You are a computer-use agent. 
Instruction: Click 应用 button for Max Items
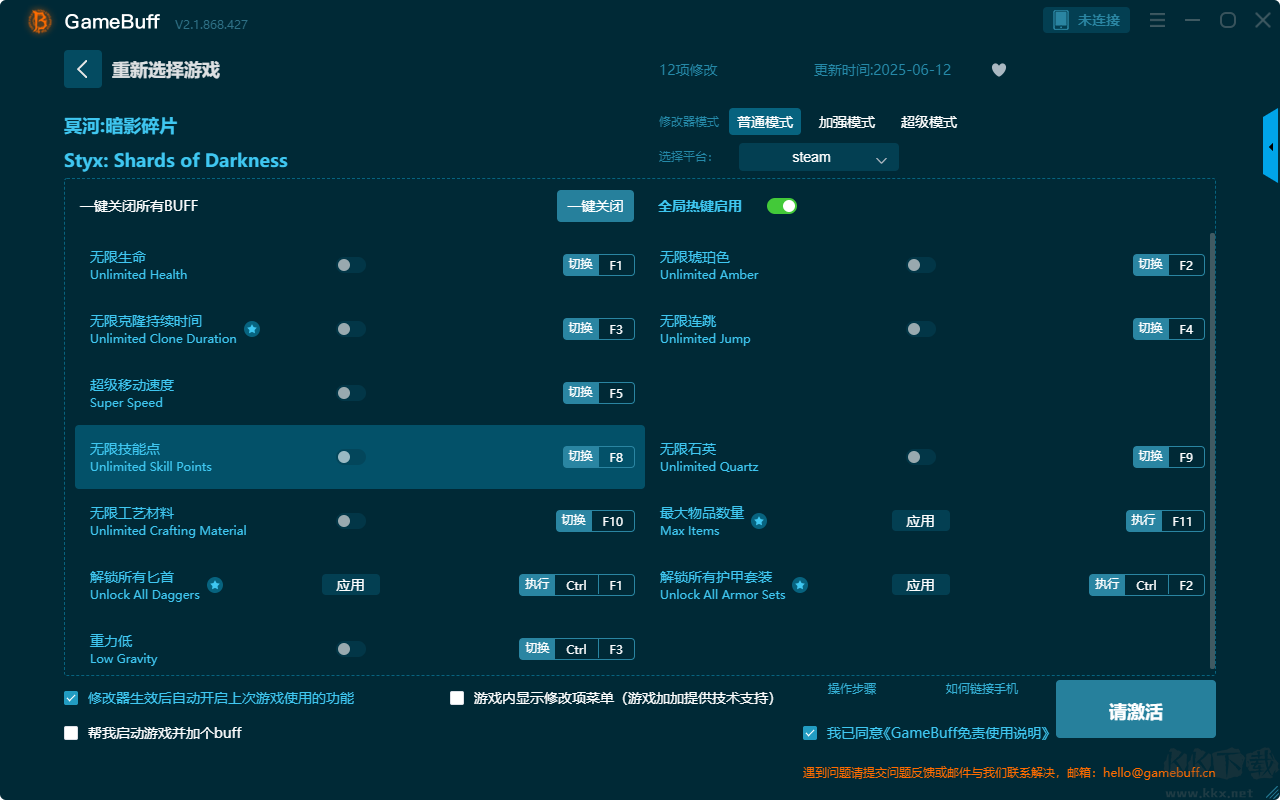click(921, 521)
